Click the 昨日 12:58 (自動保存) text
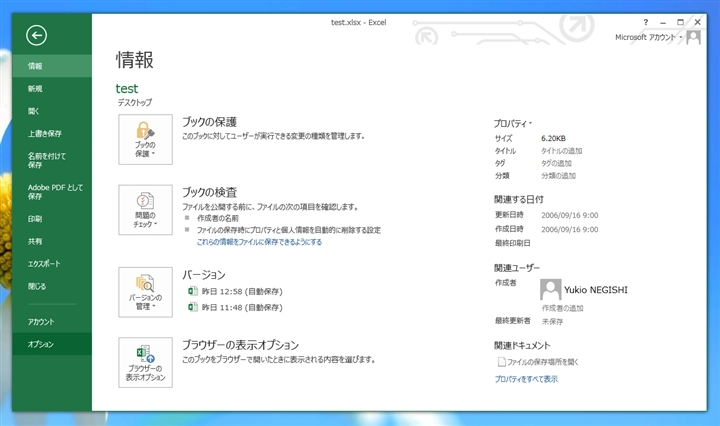This screenshot has width=720, height=426. [x=242, y=291]
